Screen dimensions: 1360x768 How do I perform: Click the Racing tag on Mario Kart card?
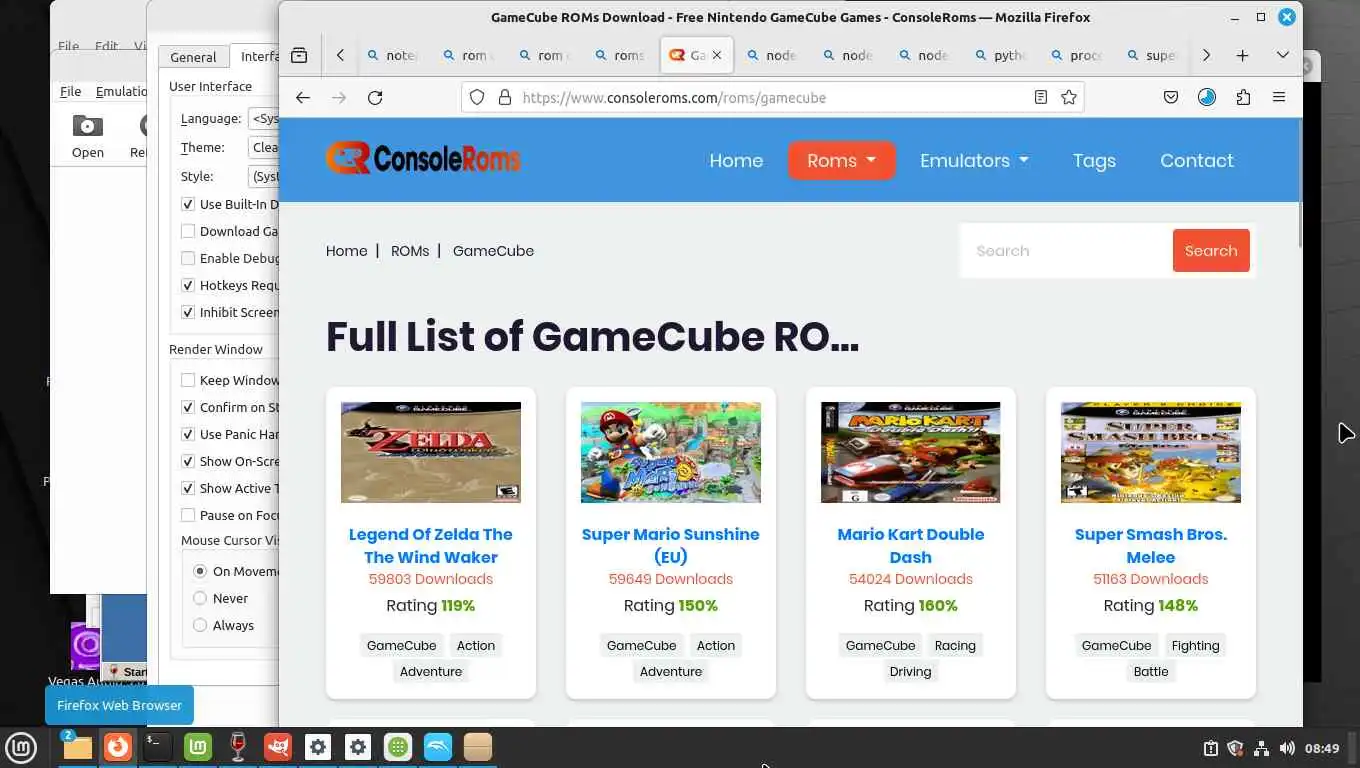[x=955, y=645]
